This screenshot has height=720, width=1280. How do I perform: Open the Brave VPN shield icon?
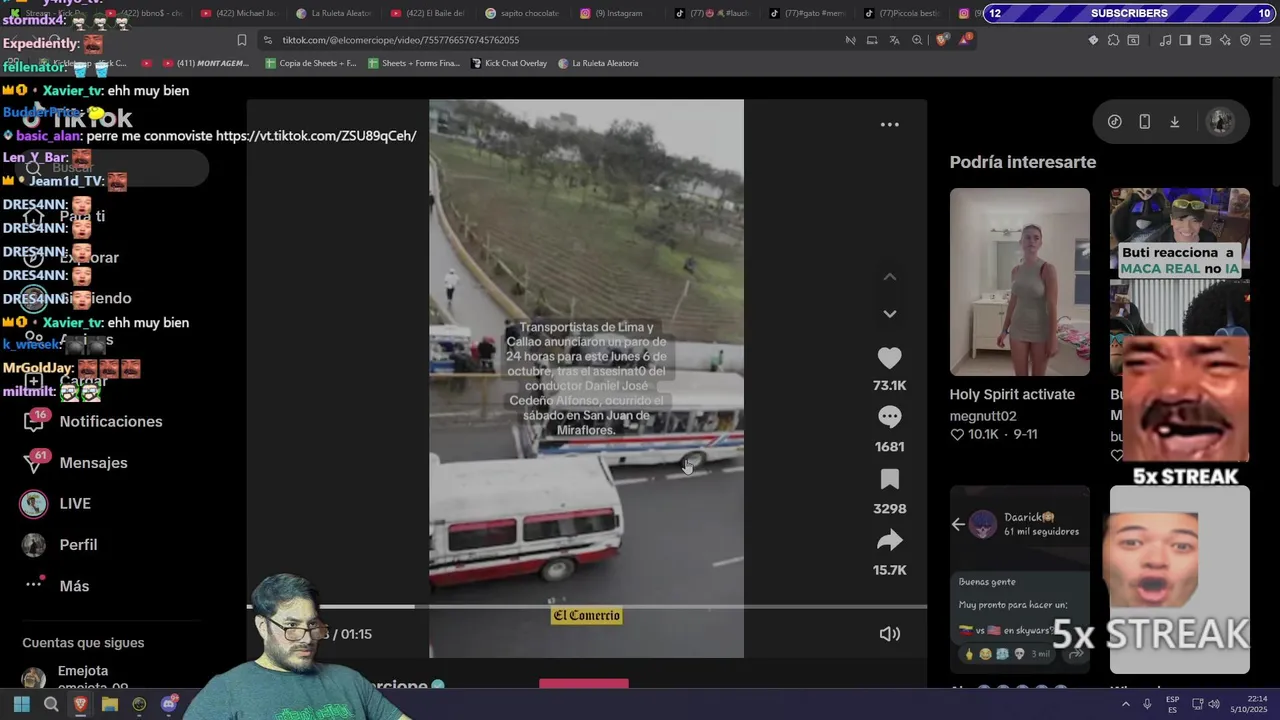click(x=1245, y=40)
